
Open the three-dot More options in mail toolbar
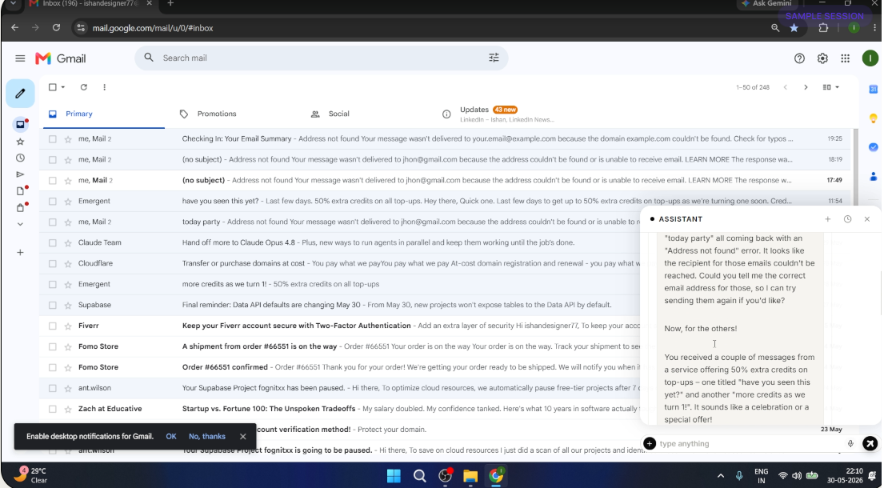click(105, 87)
